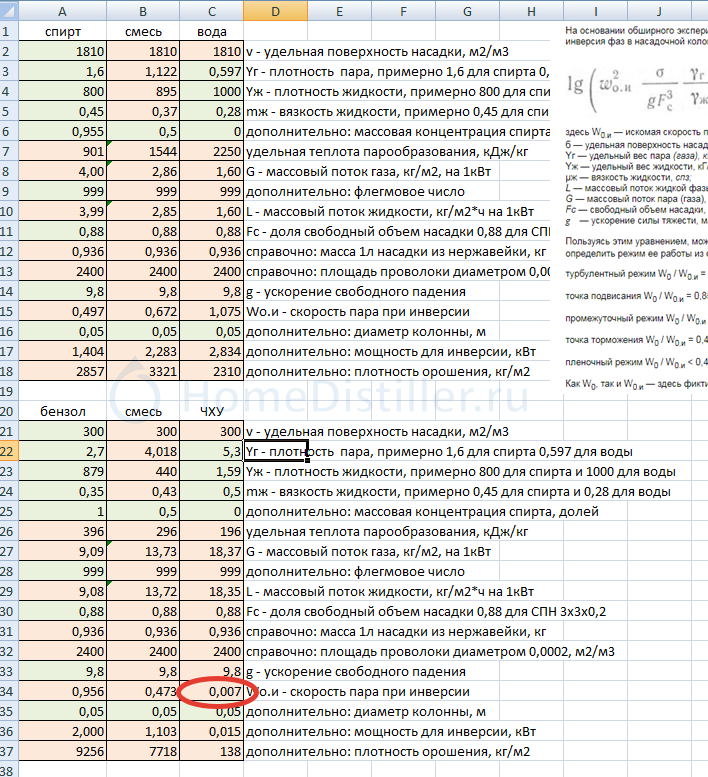This screenshot has width=708, height=777.
Task: Click text 'точка подвисания' in notes
Action: tap(603, 296)
